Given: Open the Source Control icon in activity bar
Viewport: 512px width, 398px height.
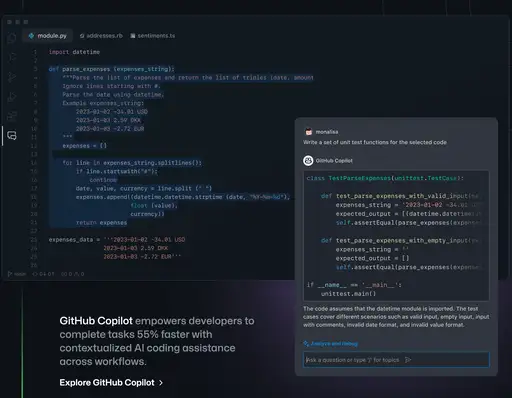Looking at the screenshot, I should pyautogui.click(x=12, y=77).
